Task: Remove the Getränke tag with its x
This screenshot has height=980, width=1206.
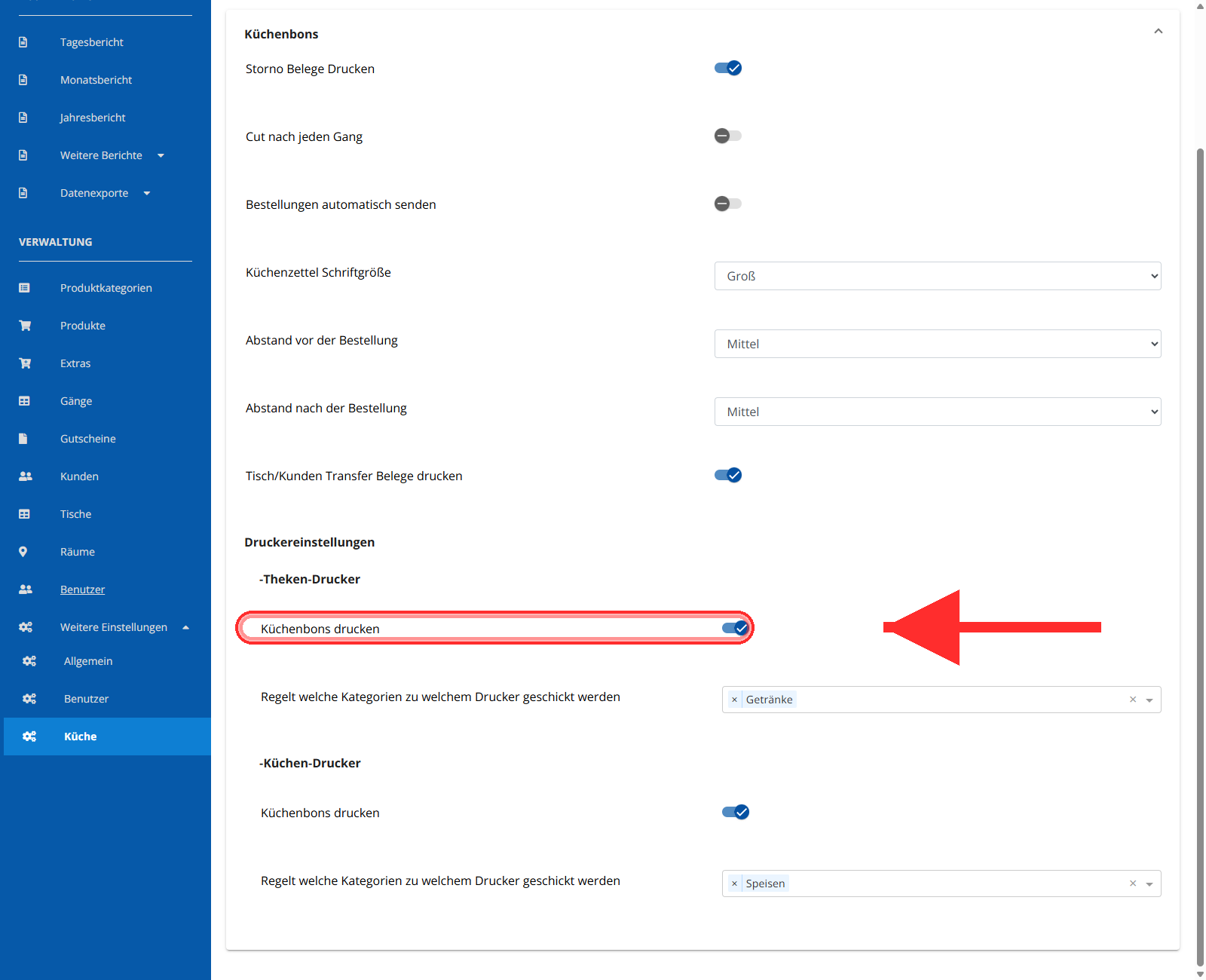Action: click(x=734, y=700)
